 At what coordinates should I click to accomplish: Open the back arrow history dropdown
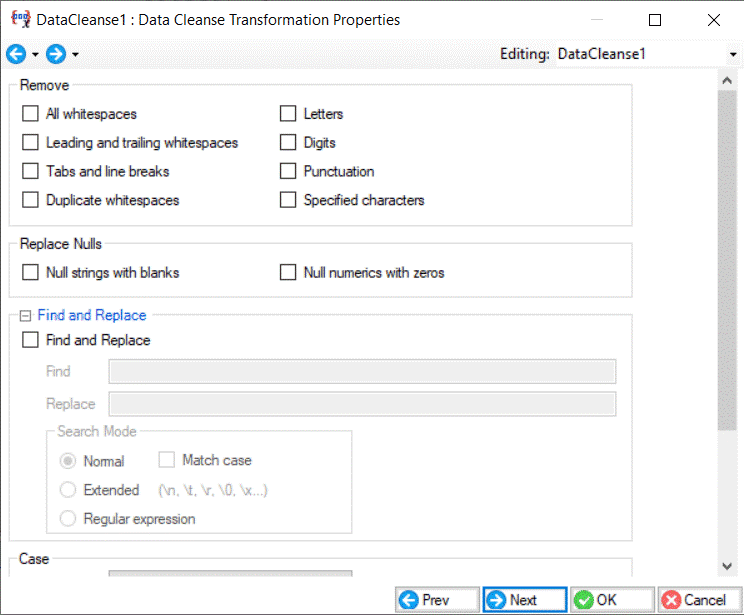(36, 55)
